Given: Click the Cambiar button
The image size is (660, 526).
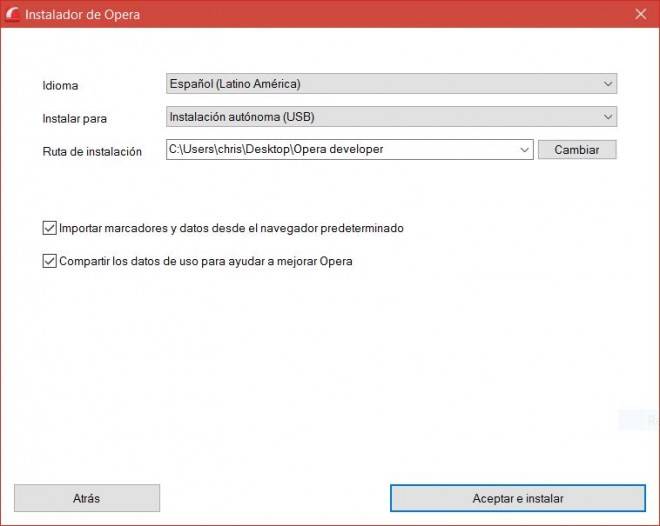Looking at the screenshot, I should (577, 150).
